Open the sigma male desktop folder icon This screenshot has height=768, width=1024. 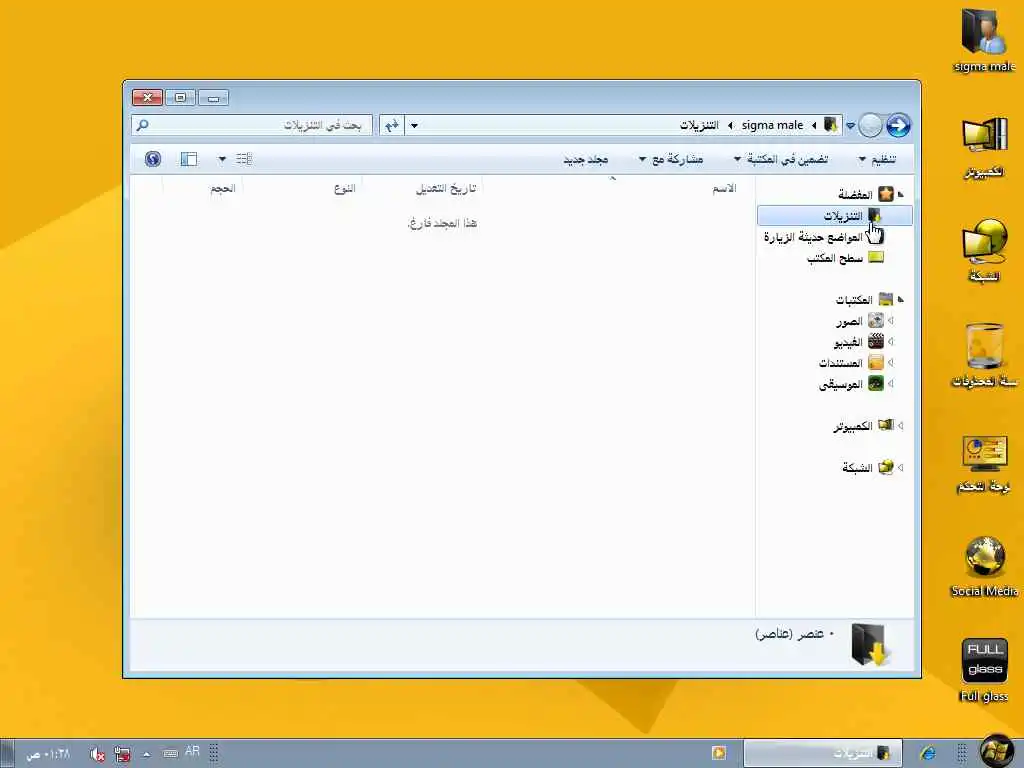(x=984, y=38)
